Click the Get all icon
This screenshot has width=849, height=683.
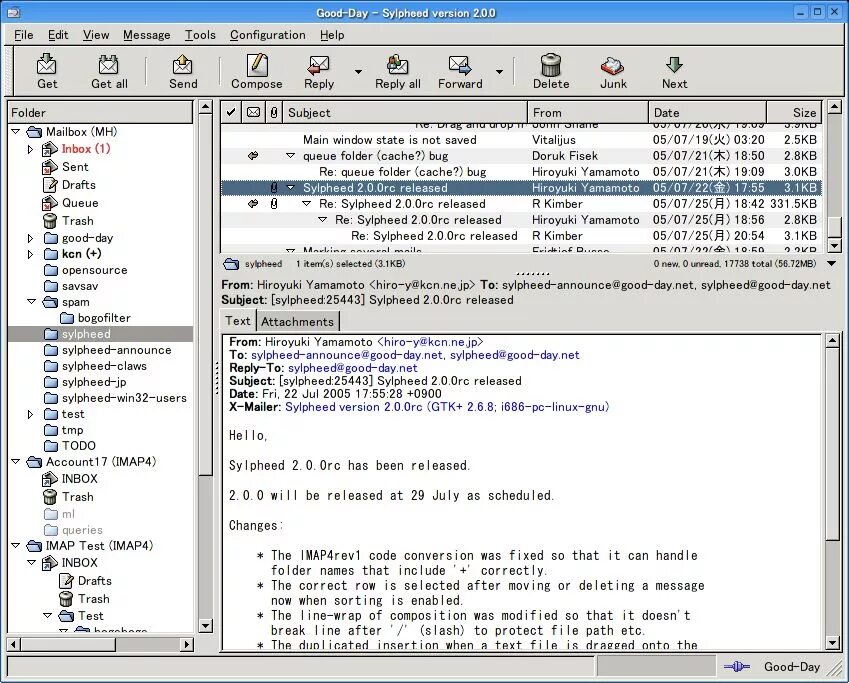point(108,70)
